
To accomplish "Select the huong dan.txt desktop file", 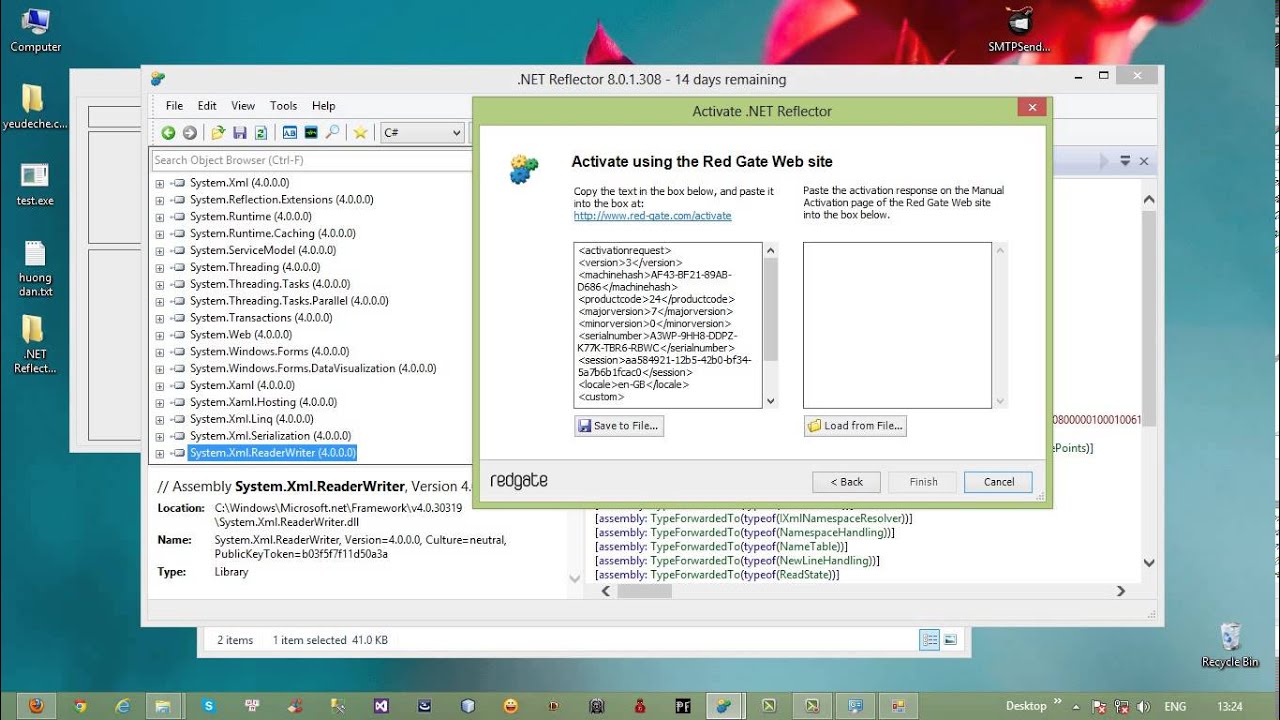I will pyautogui.click(x=35, y=268).
